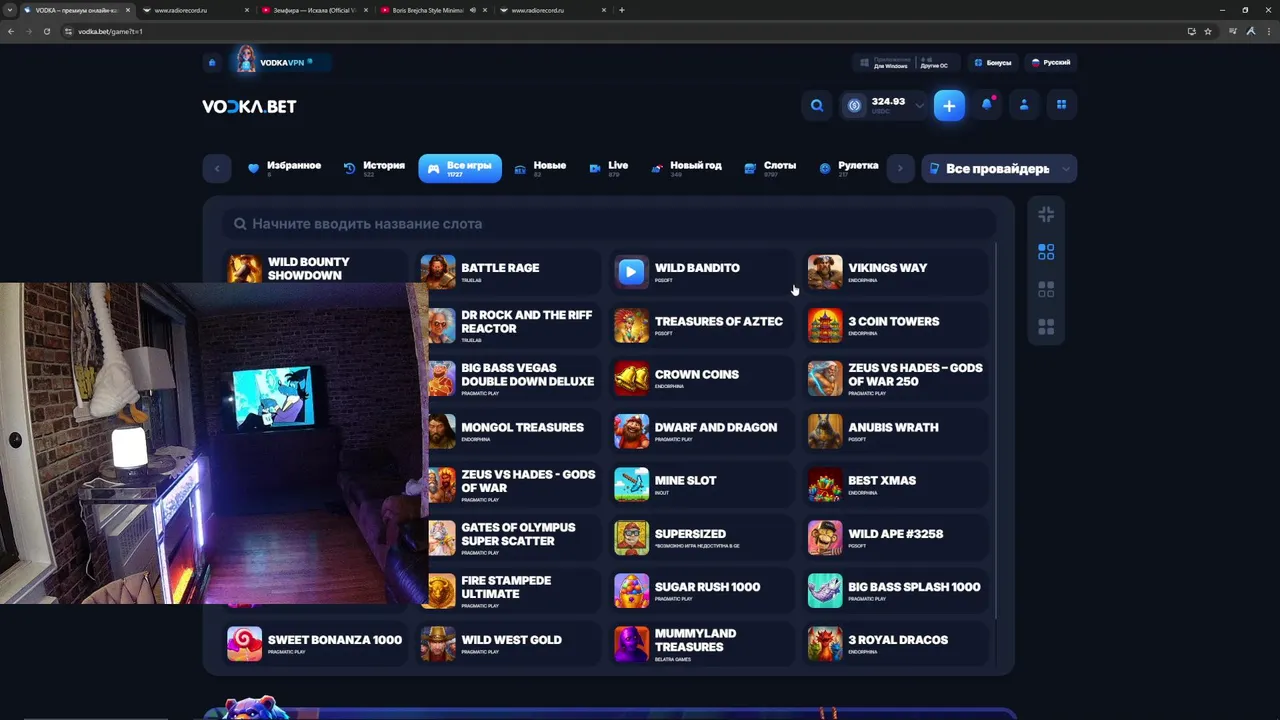Bookmark this page with the star icon

[x=1208, y=31]
